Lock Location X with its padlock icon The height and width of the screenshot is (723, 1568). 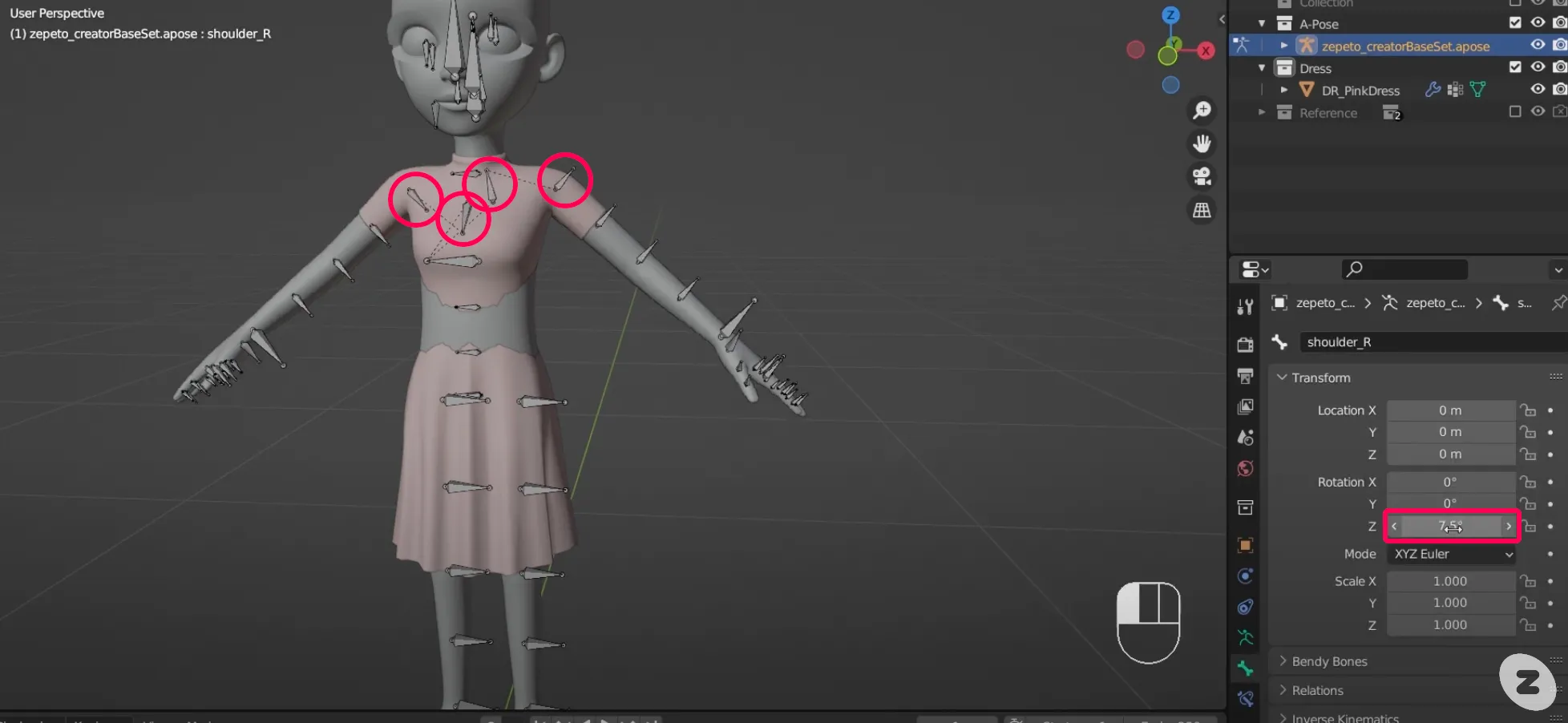[1529, 410]
